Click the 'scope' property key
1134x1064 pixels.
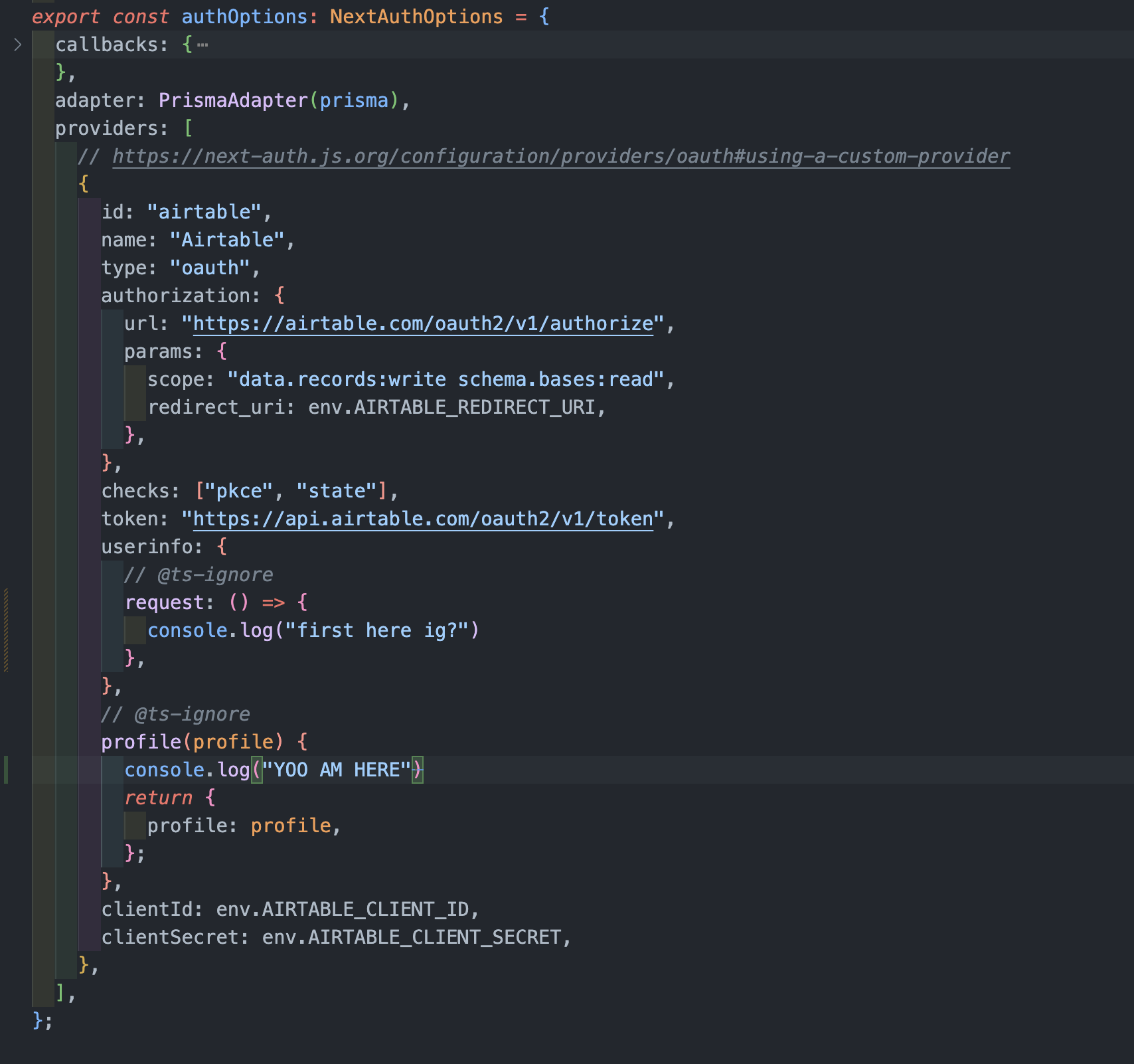(x=176, y=379)
